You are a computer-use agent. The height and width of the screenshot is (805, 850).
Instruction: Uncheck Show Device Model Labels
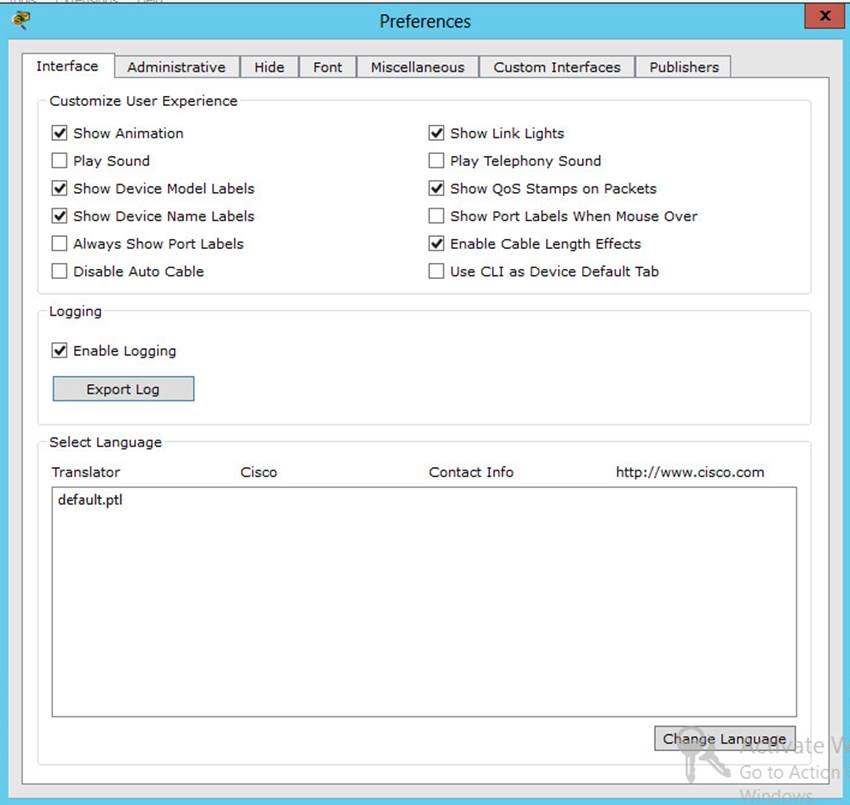59,189
